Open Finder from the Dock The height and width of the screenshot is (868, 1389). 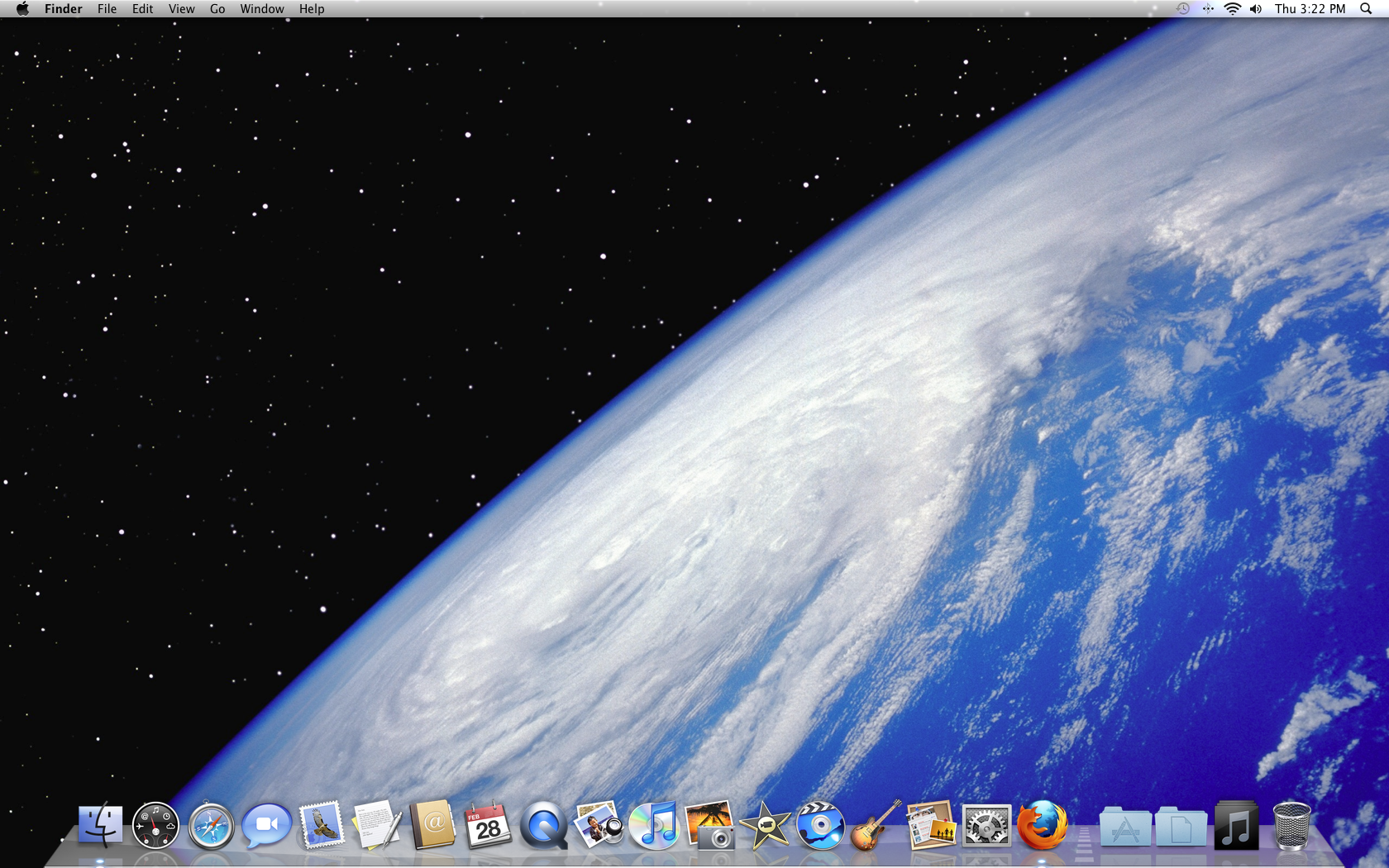tap(100, 825)
